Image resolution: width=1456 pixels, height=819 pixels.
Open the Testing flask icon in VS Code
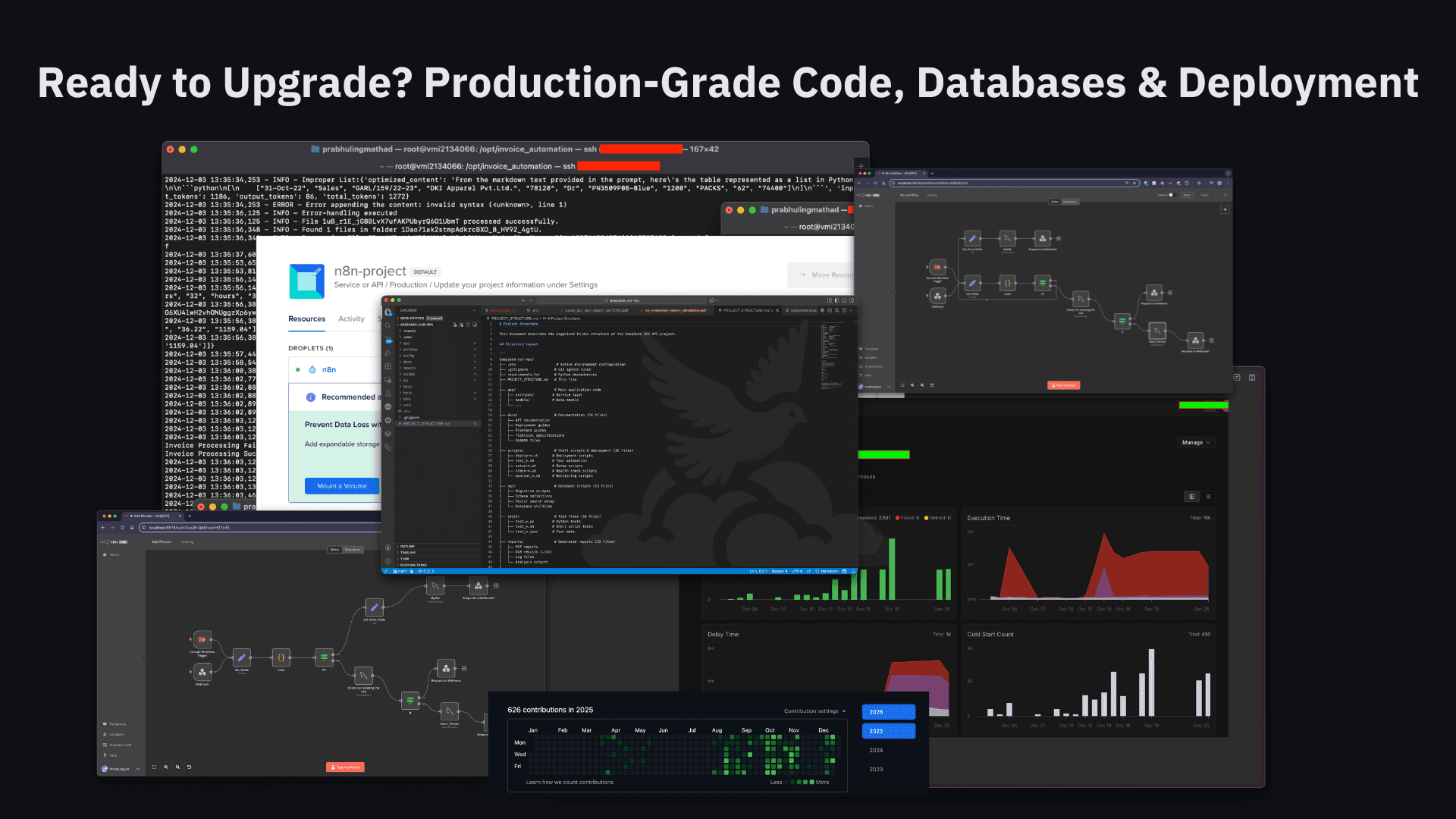[388, 393]
